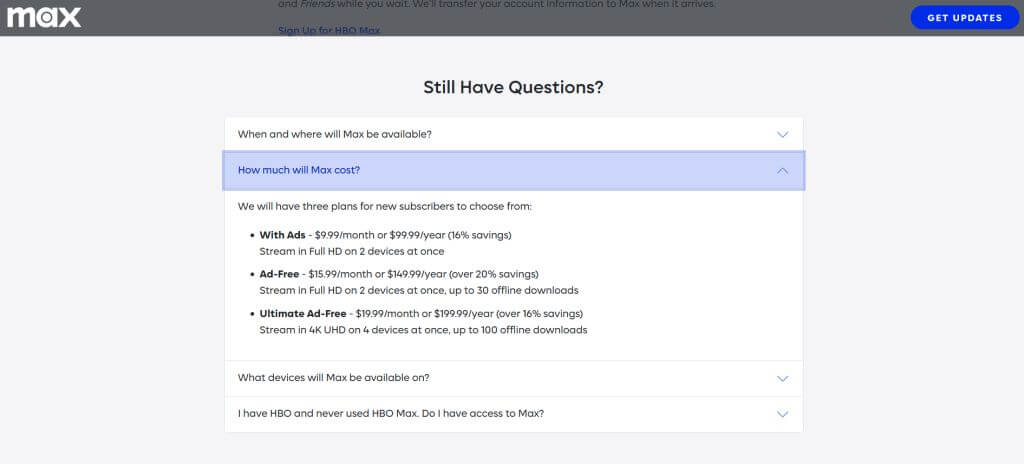Open "What devices will Max be available on?"
The width and height of the screenshot is (1024, 464).
(333, 378)
